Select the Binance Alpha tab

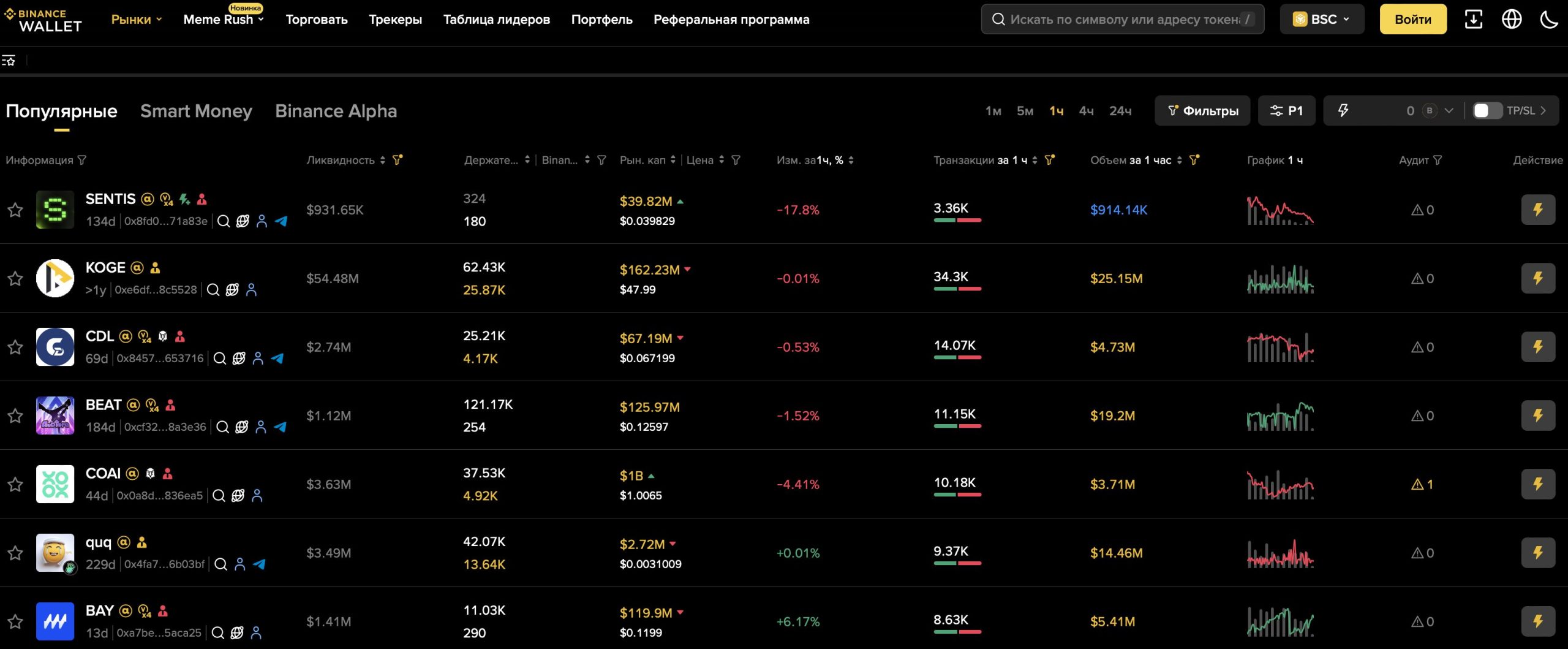336,111
